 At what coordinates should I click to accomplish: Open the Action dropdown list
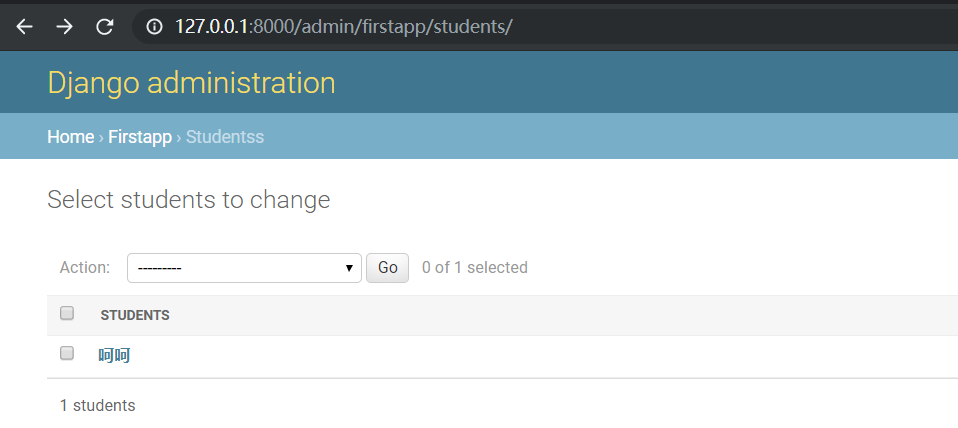click(x=244, y=268)
